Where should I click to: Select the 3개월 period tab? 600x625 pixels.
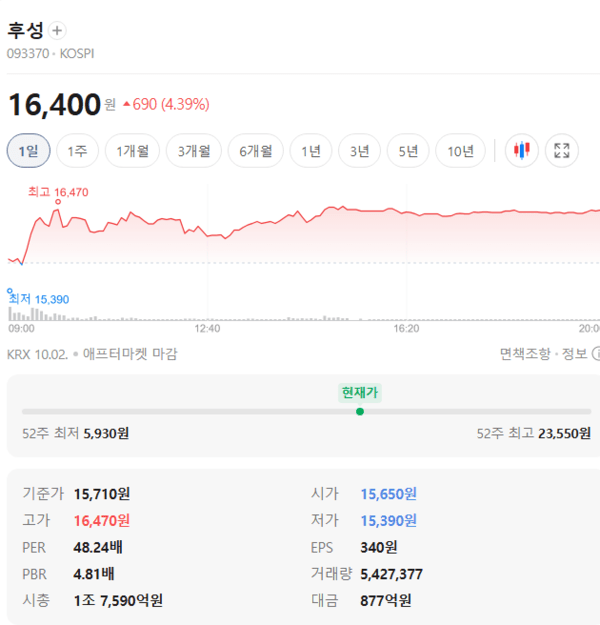coord(194,151)
